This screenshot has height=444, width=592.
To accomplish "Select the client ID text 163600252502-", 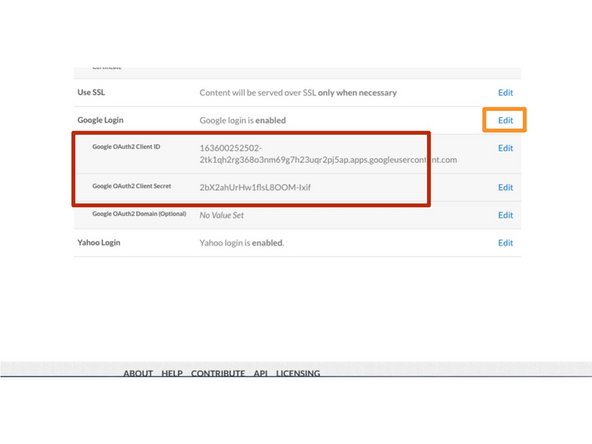I will (x=231, y=148).
